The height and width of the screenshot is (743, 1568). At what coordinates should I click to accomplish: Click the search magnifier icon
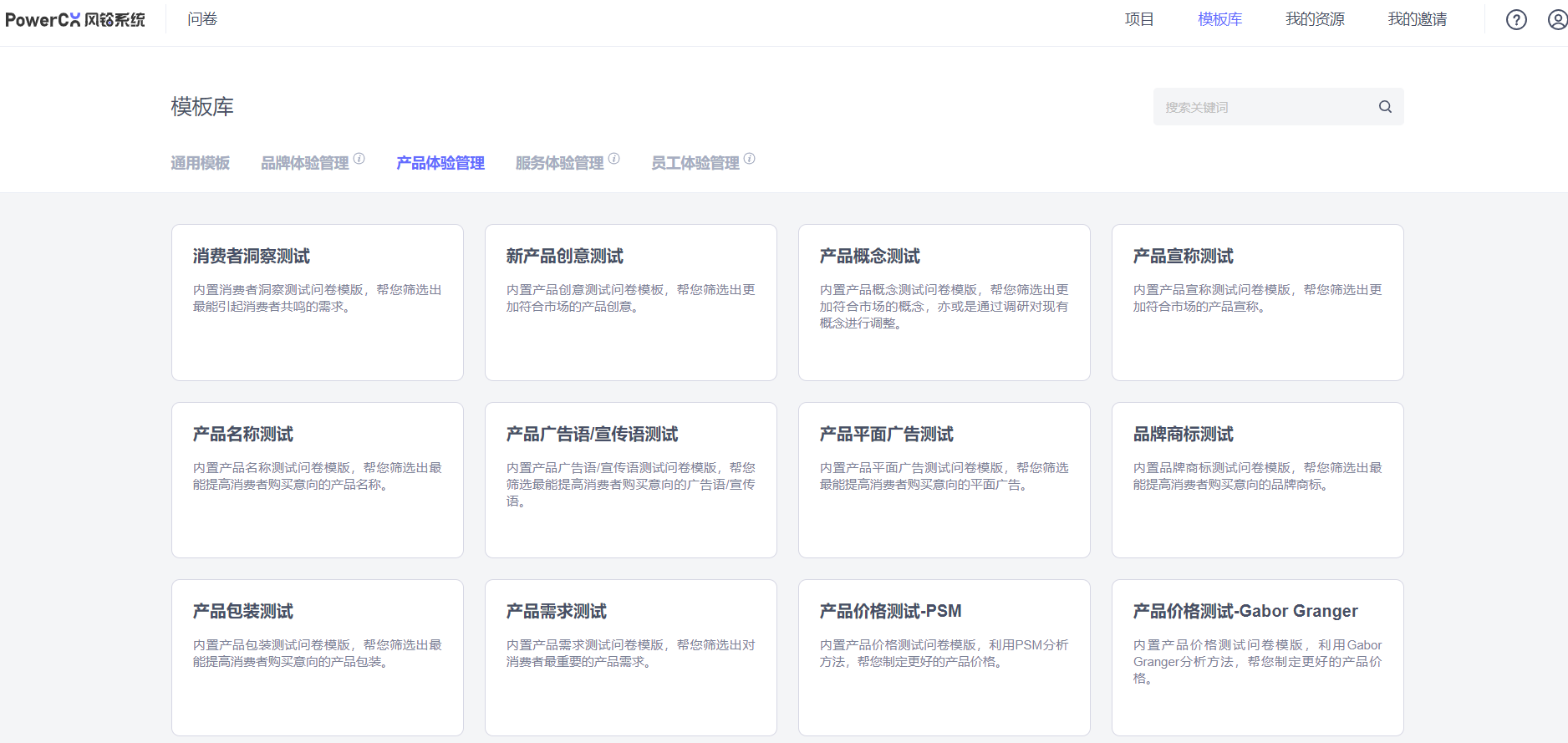click(x=1385, y=107)
